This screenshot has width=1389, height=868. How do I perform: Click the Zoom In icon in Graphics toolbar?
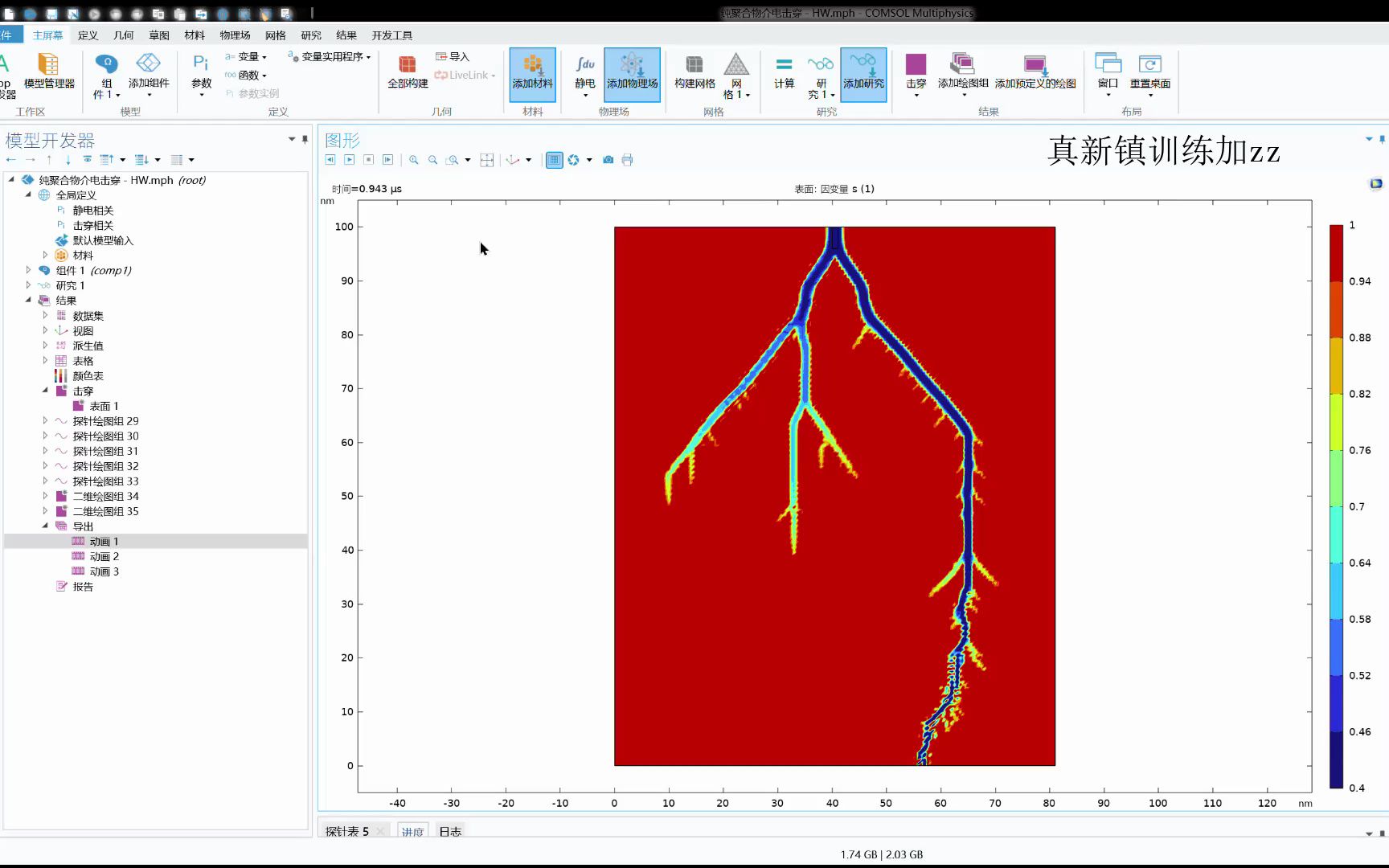pyautogui.click(x=414, y=160)
